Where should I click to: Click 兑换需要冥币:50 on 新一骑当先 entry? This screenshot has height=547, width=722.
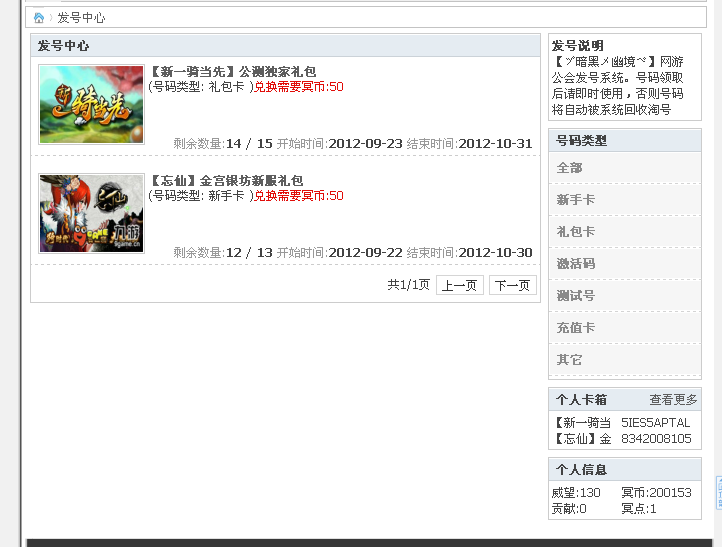pyautogui.click(x=299, y=87)
